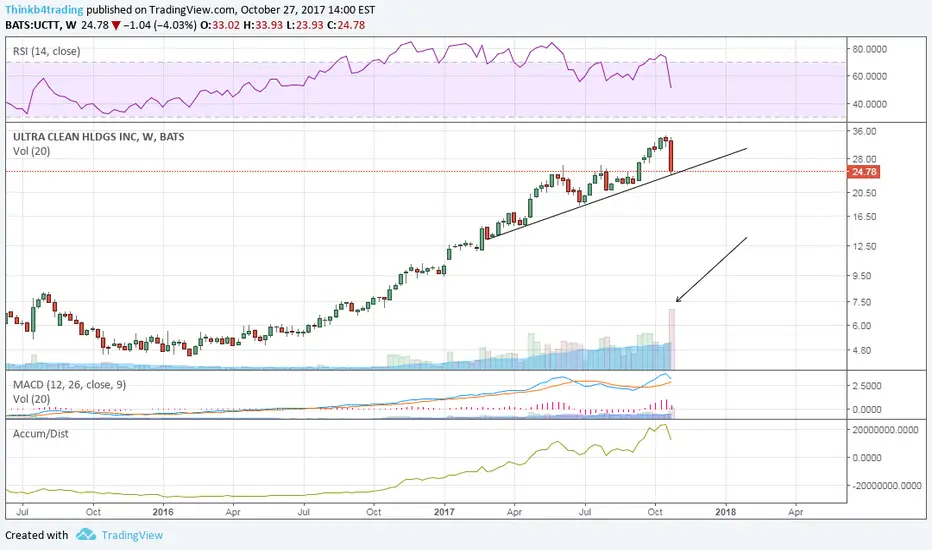This screenshot has height=550, width=932.
Task: Click the 60.0000 RSI axis label
Action: pyautogui.click(x=870, y=76)
